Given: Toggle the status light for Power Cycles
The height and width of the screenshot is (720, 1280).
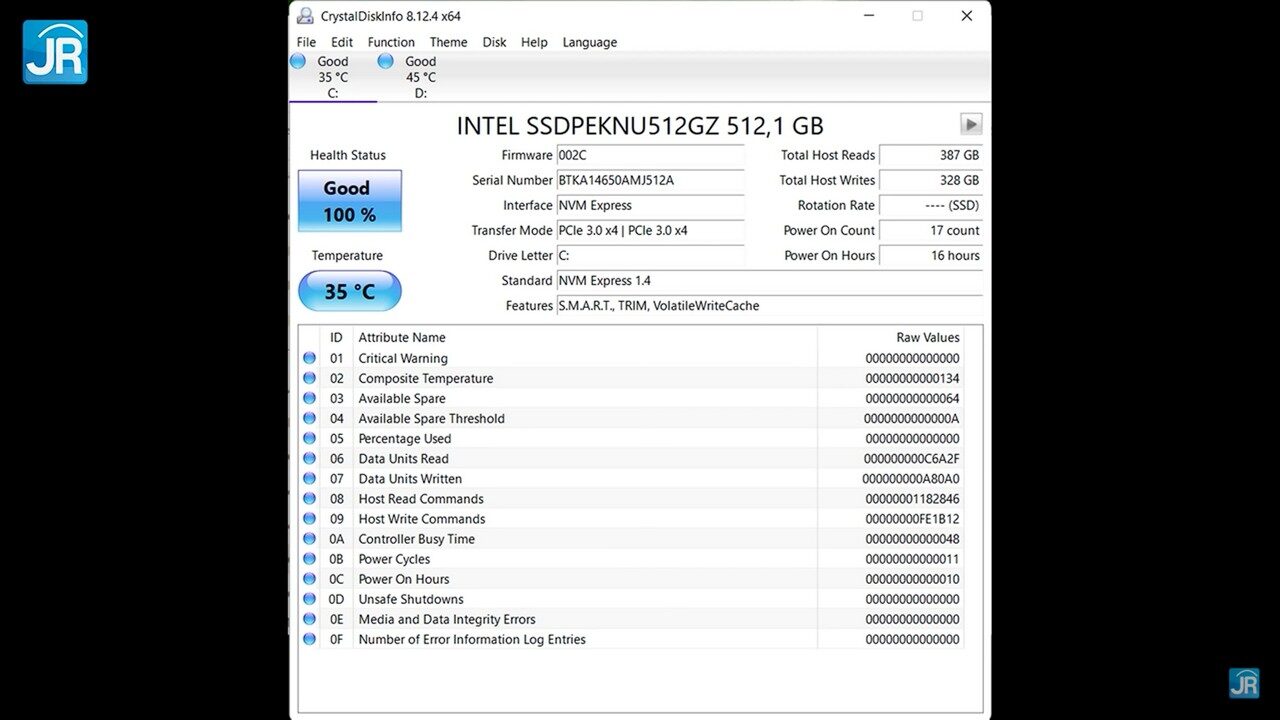Looking at the screenshot, I should coord(309,559).
